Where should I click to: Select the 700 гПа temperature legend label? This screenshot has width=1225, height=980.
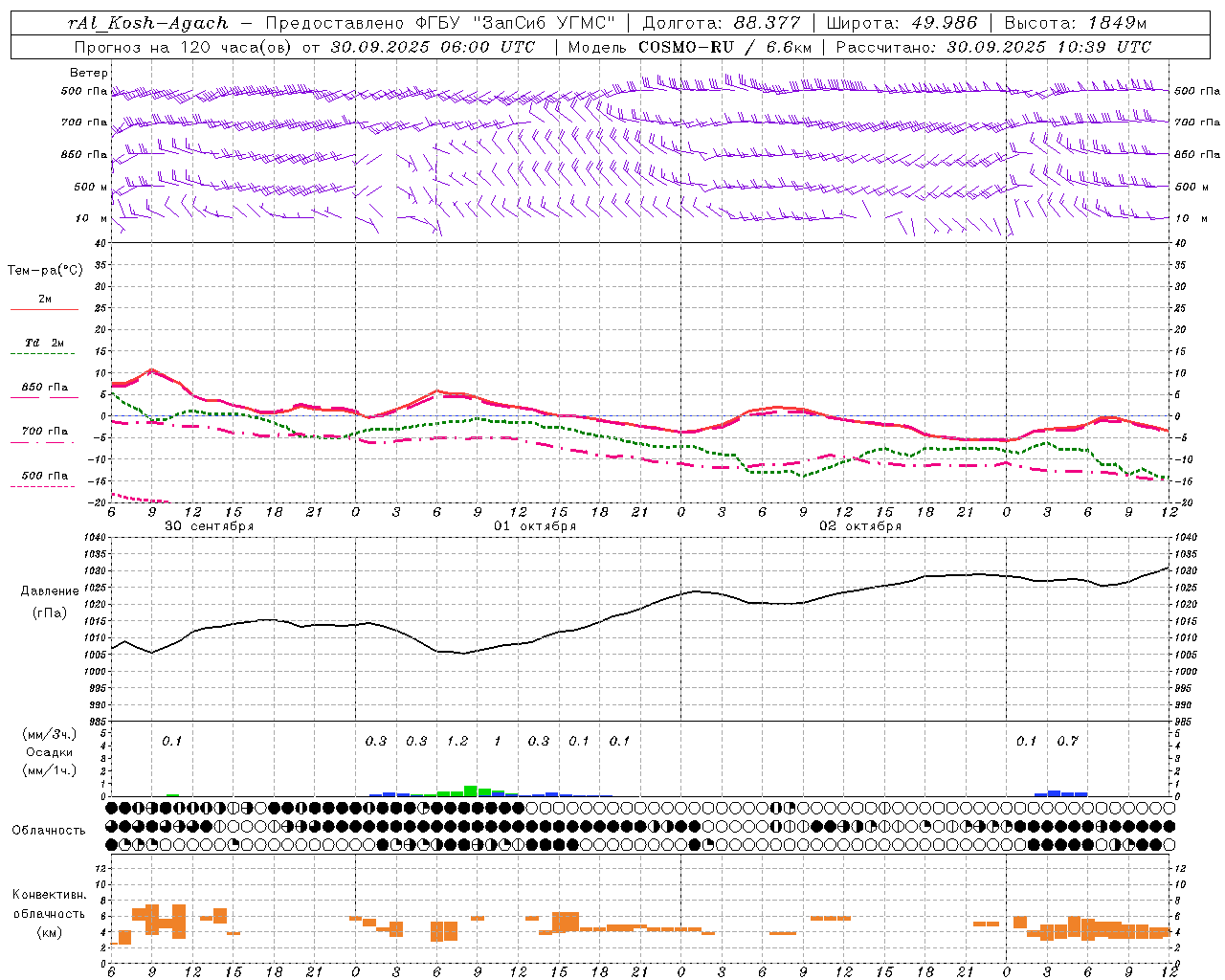pos(45,432)
